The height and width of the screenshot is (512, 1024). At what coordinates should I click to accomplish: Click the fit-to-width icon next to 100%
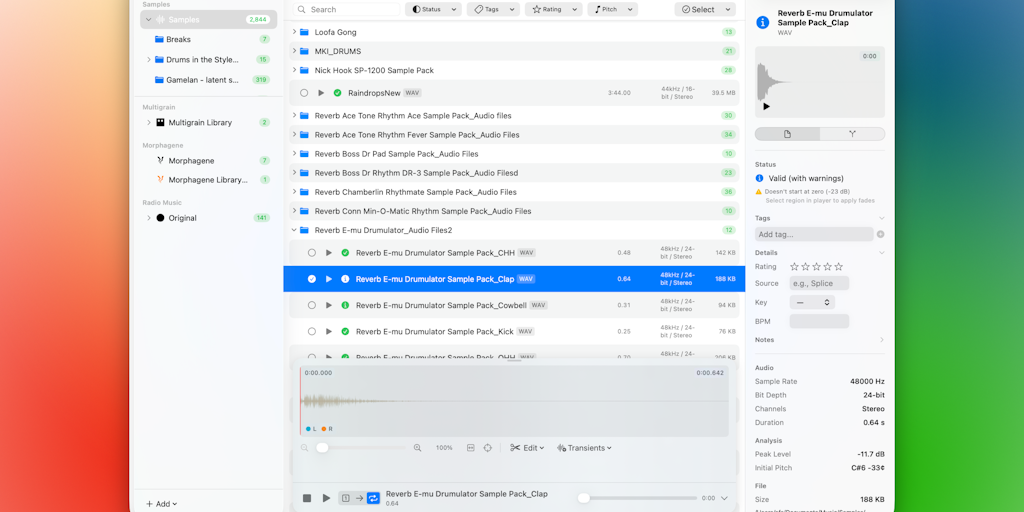click(470, 448)
